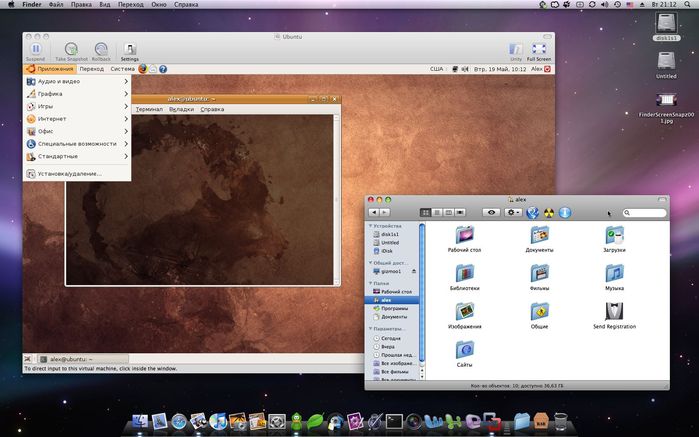The image size is (699, 437).
Task: Eject giamoo1 in Finder sidebar
Action: pyautogui.click(x=414, y=271)
